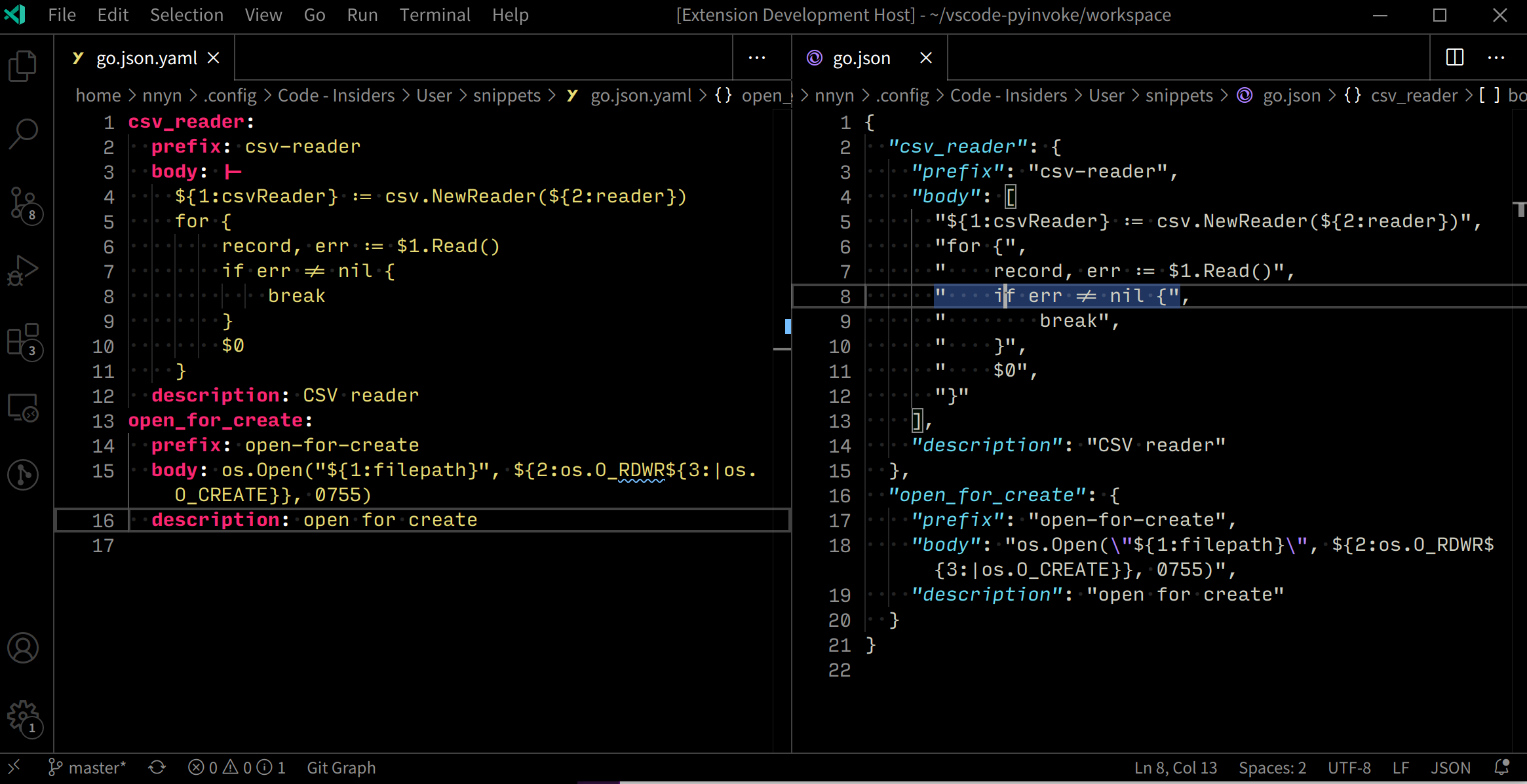Open the Explorer view in activity bar
This screenshot has width=1527, height=784.
pyautogui.click(x=24, y=65)
